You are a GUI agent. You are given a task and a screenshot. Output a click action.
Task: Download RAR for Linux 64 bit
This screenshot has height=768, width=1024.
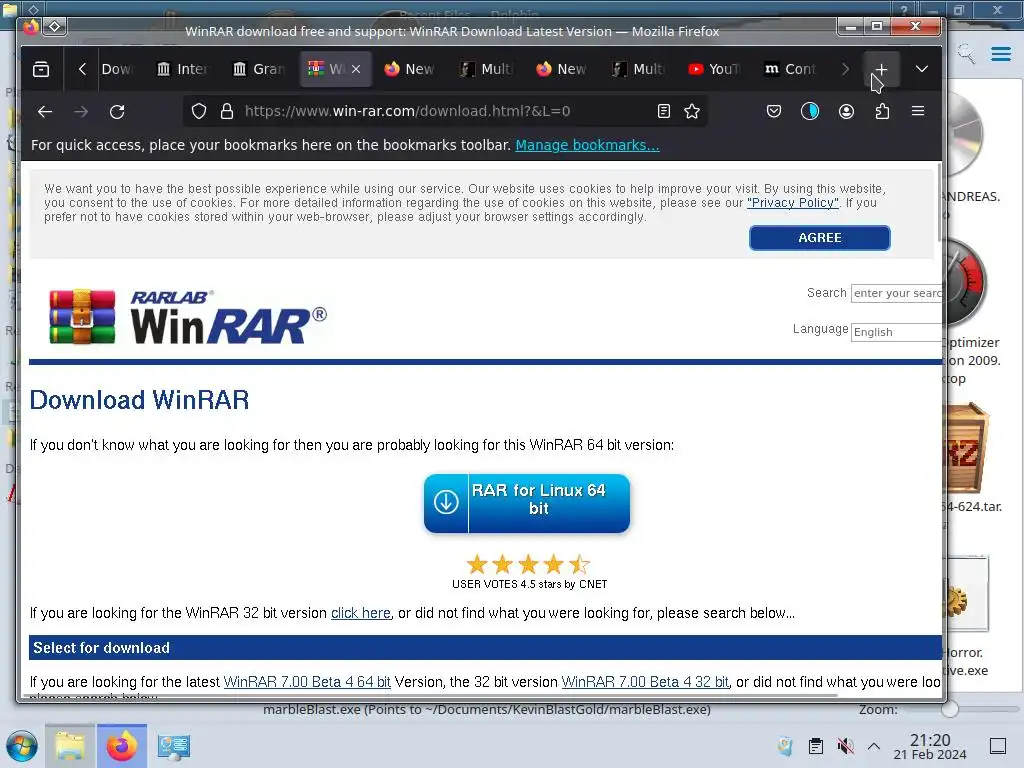527,504
